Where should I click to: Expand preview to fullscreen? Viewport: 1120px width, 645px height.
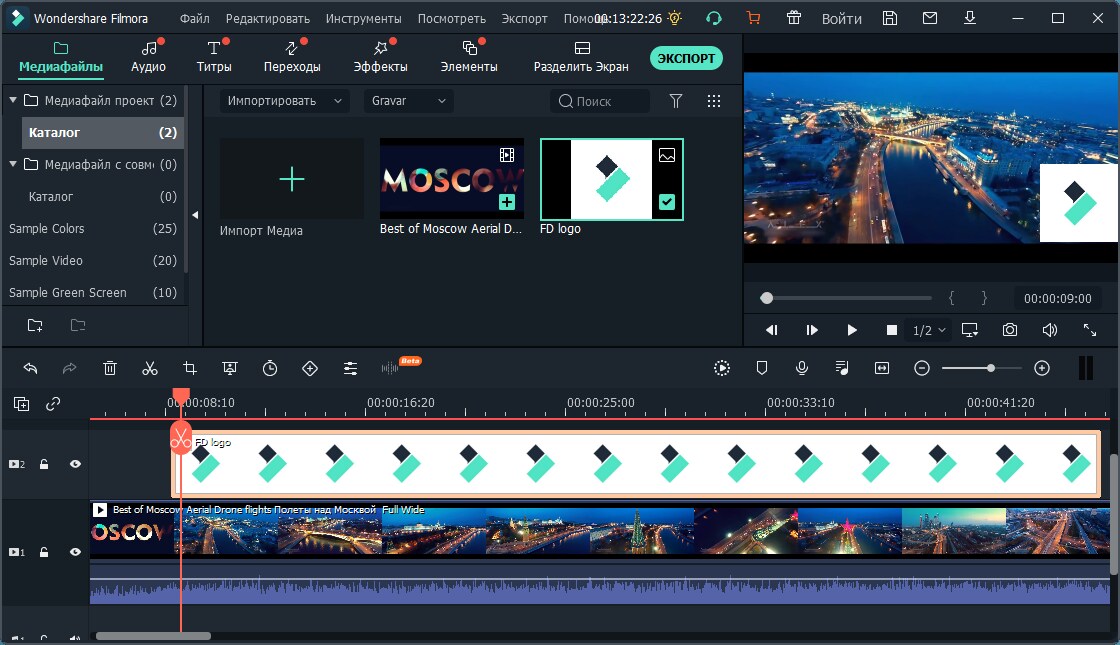coord(1089,329)
